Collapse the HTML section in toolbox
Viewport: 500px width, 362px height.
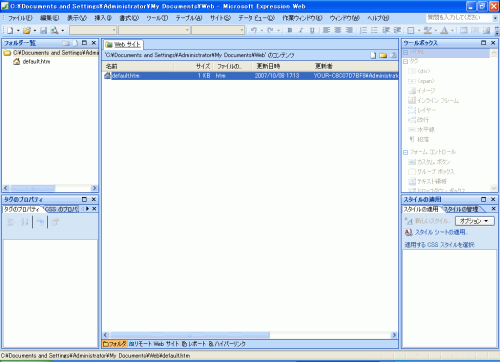pos(406,52)
